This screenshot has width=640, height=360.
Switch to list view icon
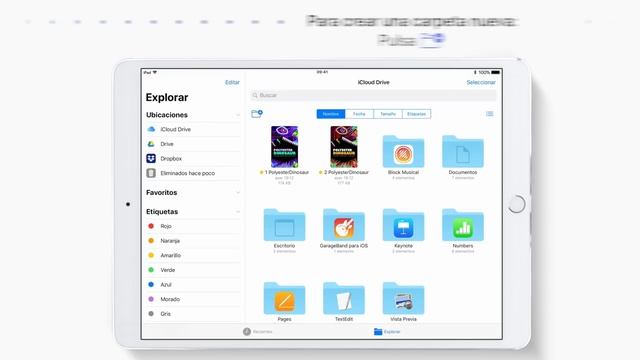pos(490,114)
